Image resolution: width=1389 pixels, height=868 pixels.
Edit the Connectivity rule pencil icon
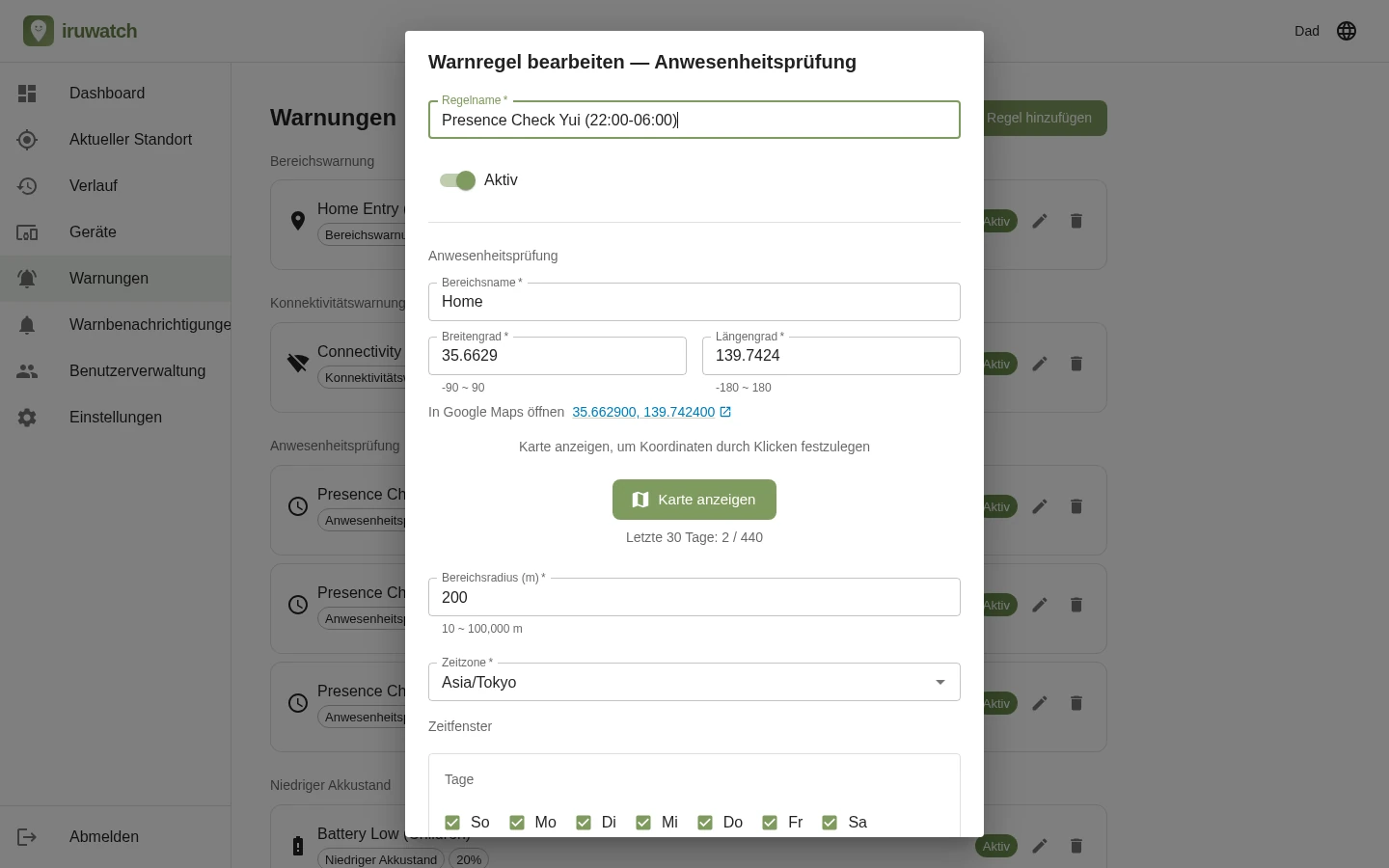coord(1040,364)
